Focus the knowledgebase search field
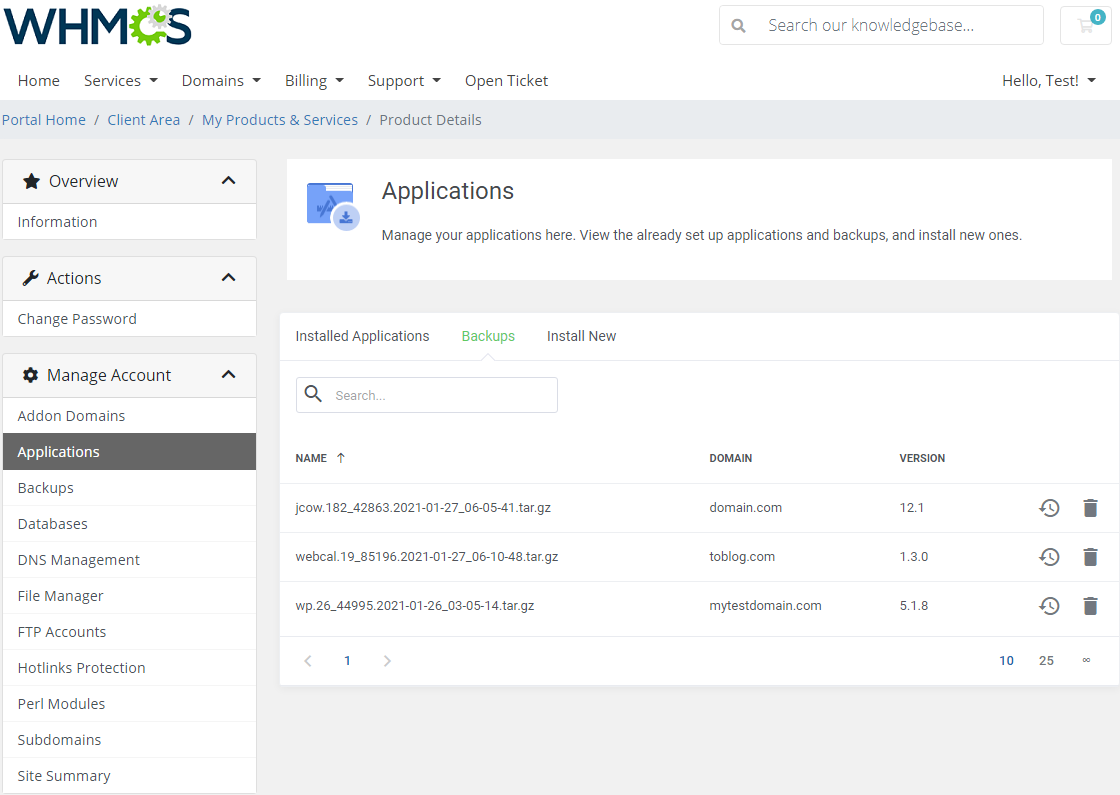Screen dimensions: 1120x795 point(881,26)
